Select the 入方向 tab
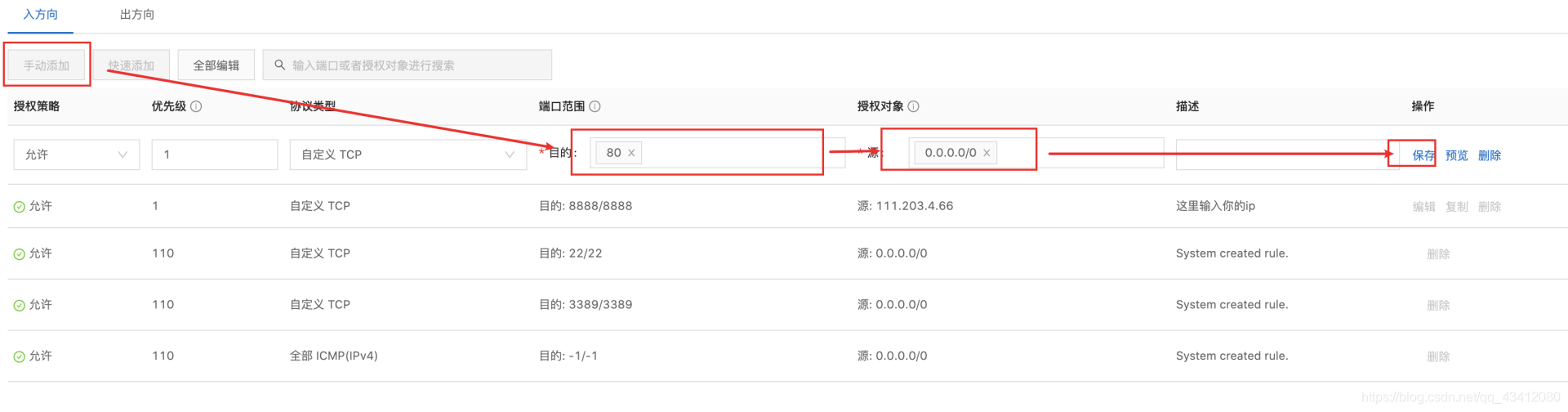The image size is (1568, 412). click(41, 15)
